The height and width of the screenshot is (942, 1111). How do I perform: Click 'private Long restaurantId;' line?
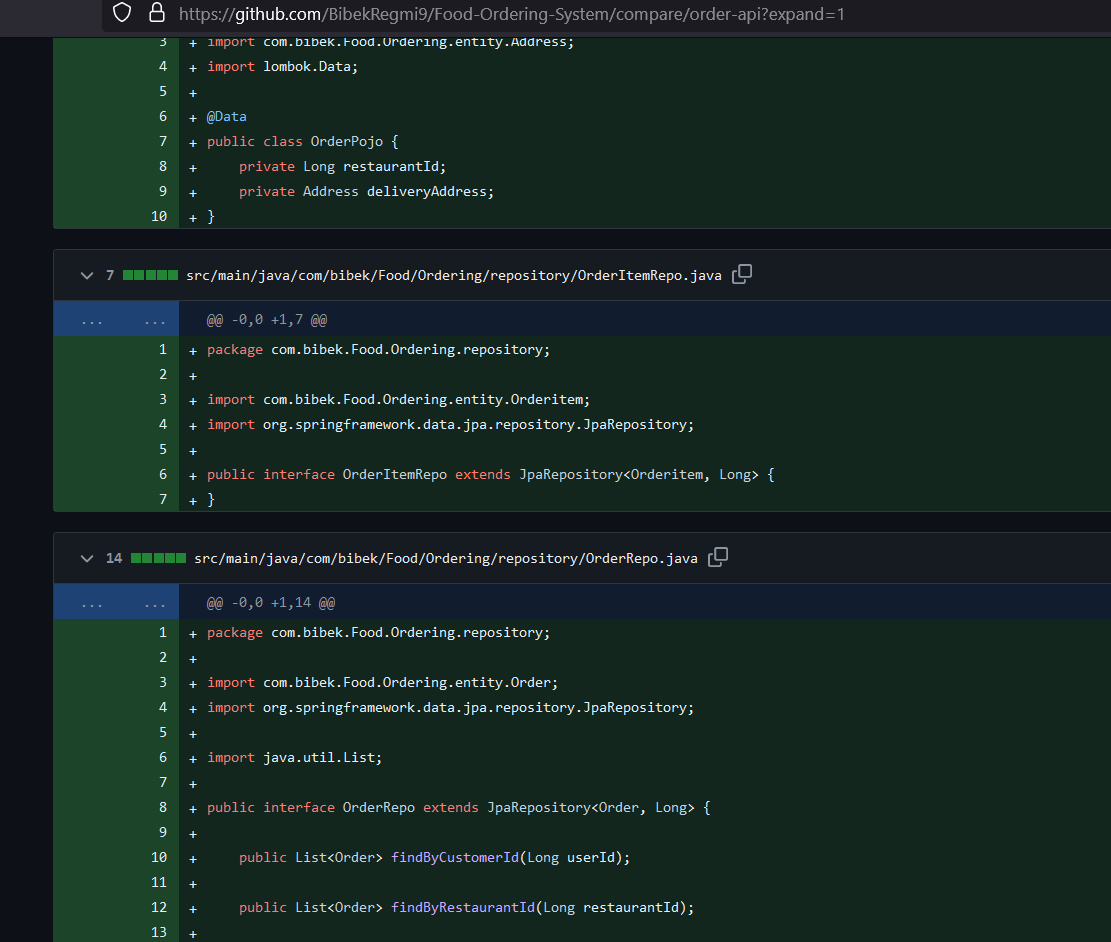pos(342,167)
